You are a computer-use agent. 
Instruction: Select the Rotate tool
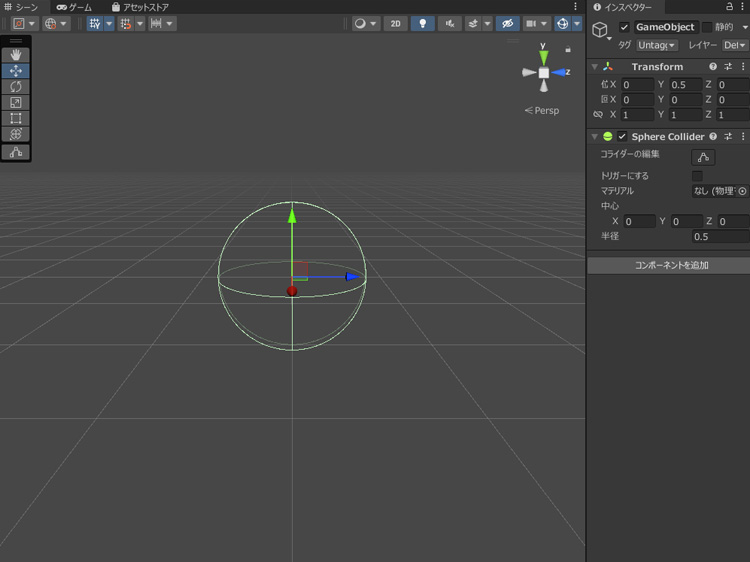pos(16,87)
